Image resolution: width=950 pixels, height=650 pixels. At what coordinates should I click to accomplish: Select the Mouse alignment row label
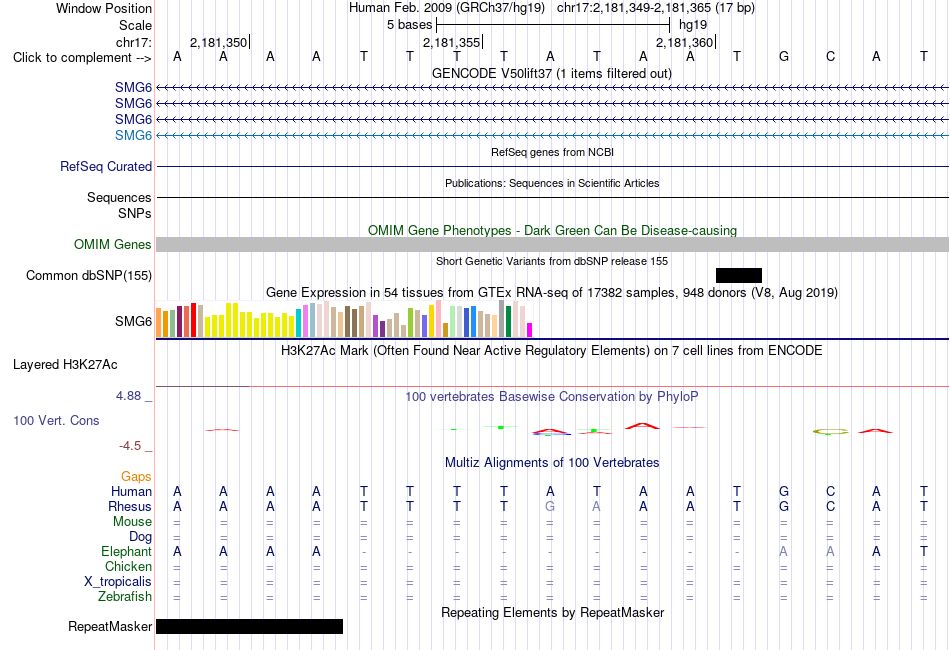(132, 521)
